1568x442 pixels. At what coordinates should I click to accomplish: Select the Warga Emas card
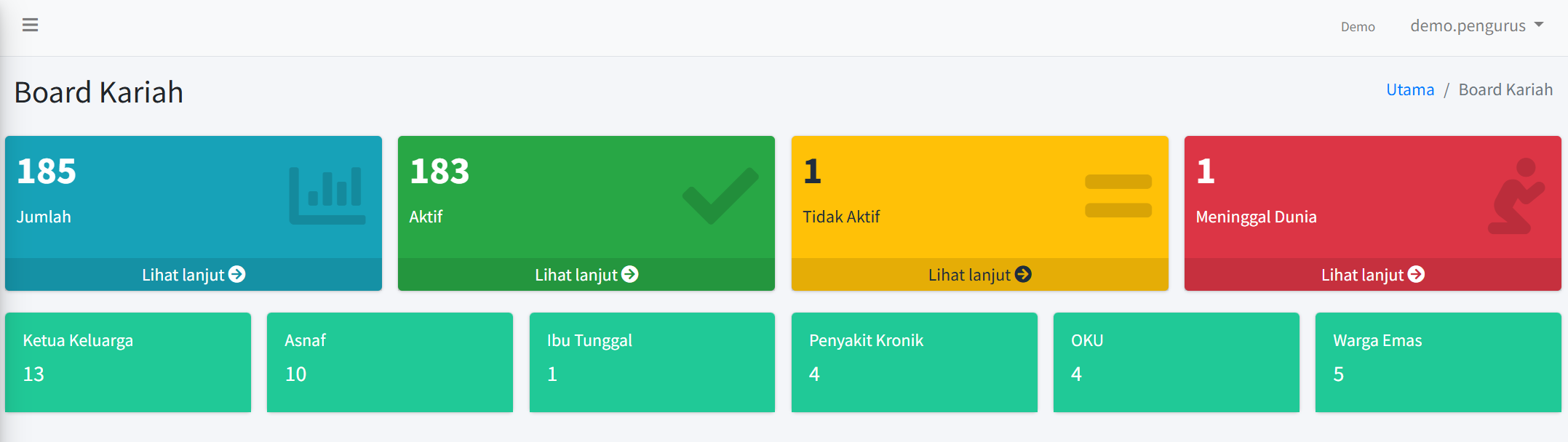click(x=1438, y=362)
